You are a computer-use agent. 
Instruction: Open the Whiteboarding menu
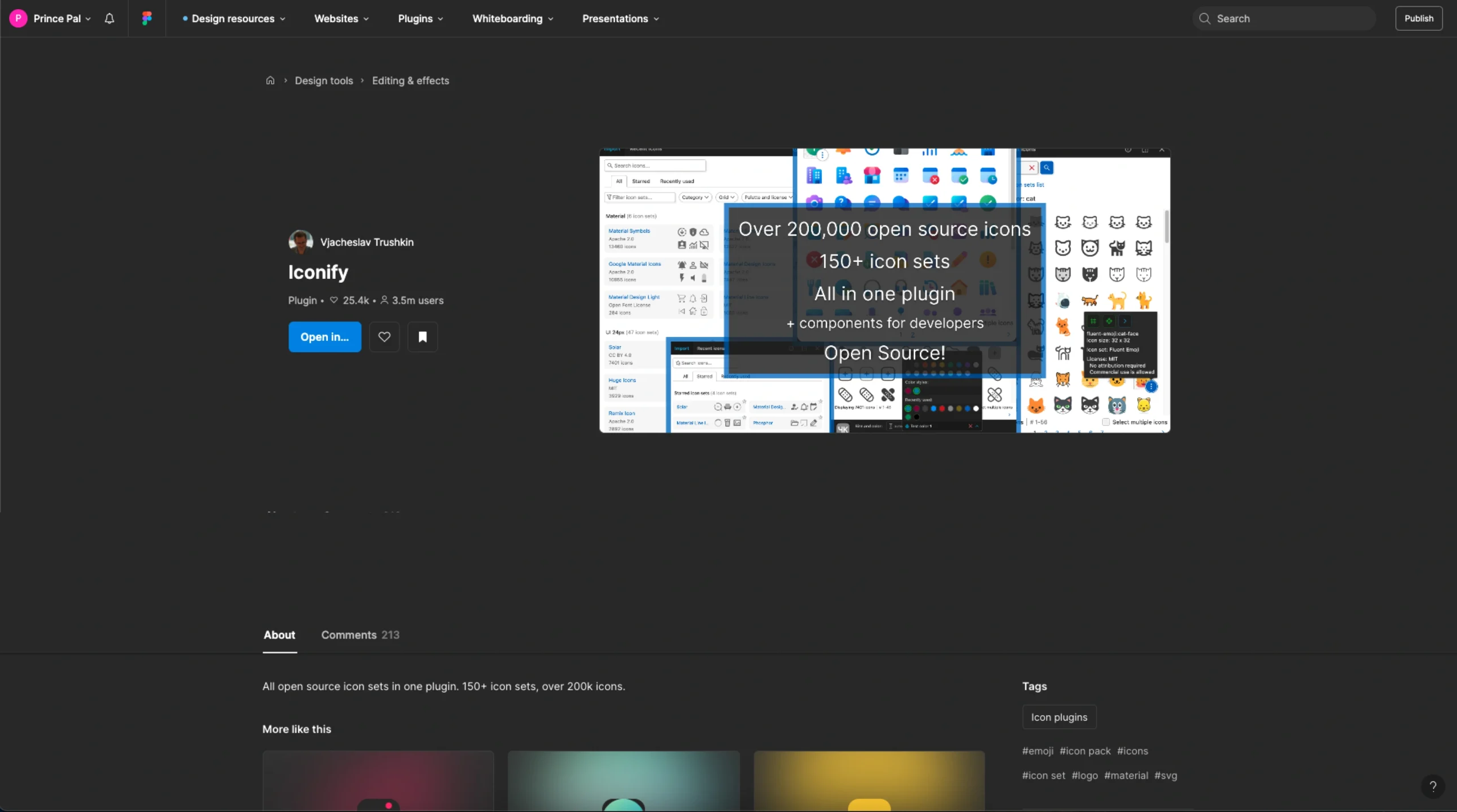click(513, 18)
